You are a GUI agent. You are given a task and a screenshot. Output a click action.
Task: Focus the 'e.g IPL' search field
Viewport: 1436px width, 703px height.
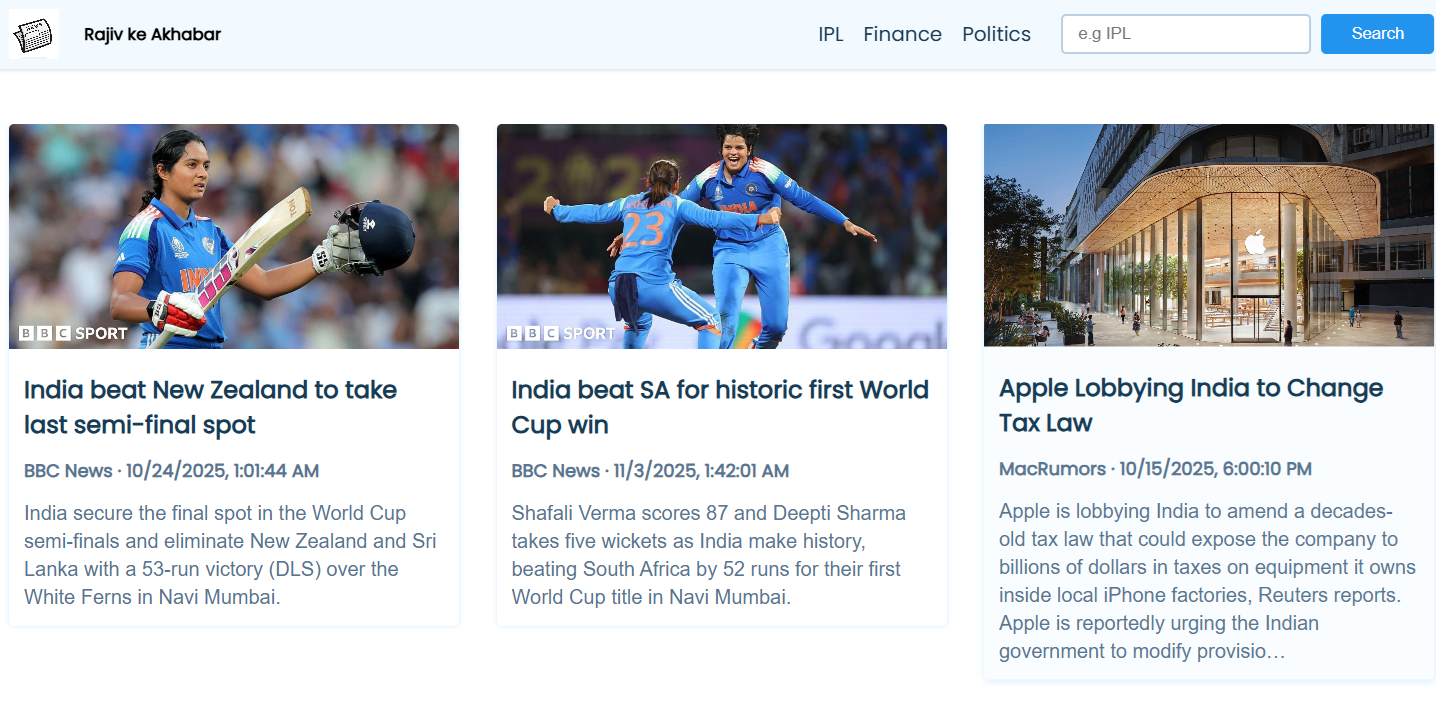(x=1185, y=34)
